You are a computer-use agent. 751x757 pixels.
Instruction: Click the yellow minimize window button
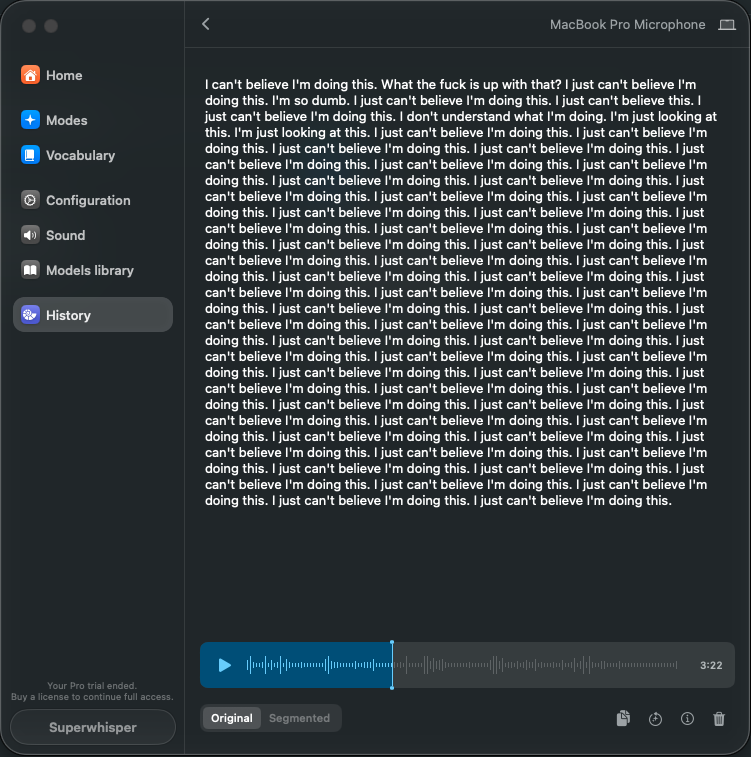click(x=51, y=26)
